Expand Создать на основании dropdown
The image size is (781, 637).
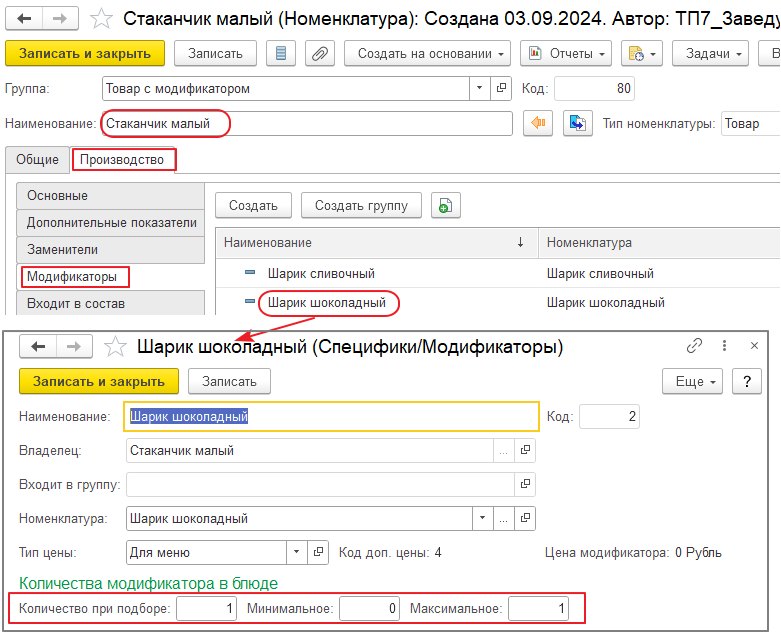pos(427,53)
